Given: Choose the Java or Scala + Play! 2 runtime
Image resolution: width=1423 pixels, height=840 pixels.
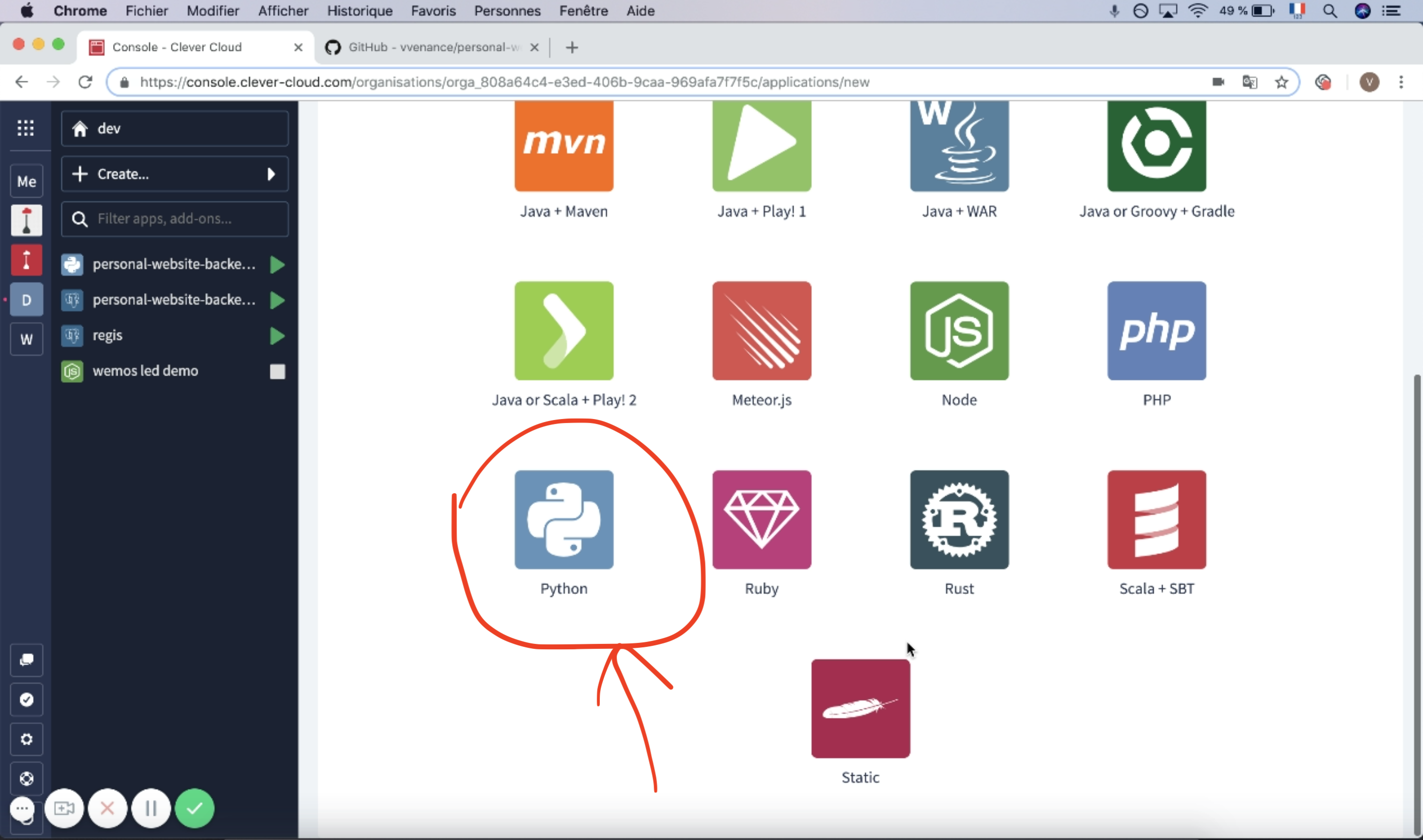Looking at the screenshot, I should [x=564, y=331].
